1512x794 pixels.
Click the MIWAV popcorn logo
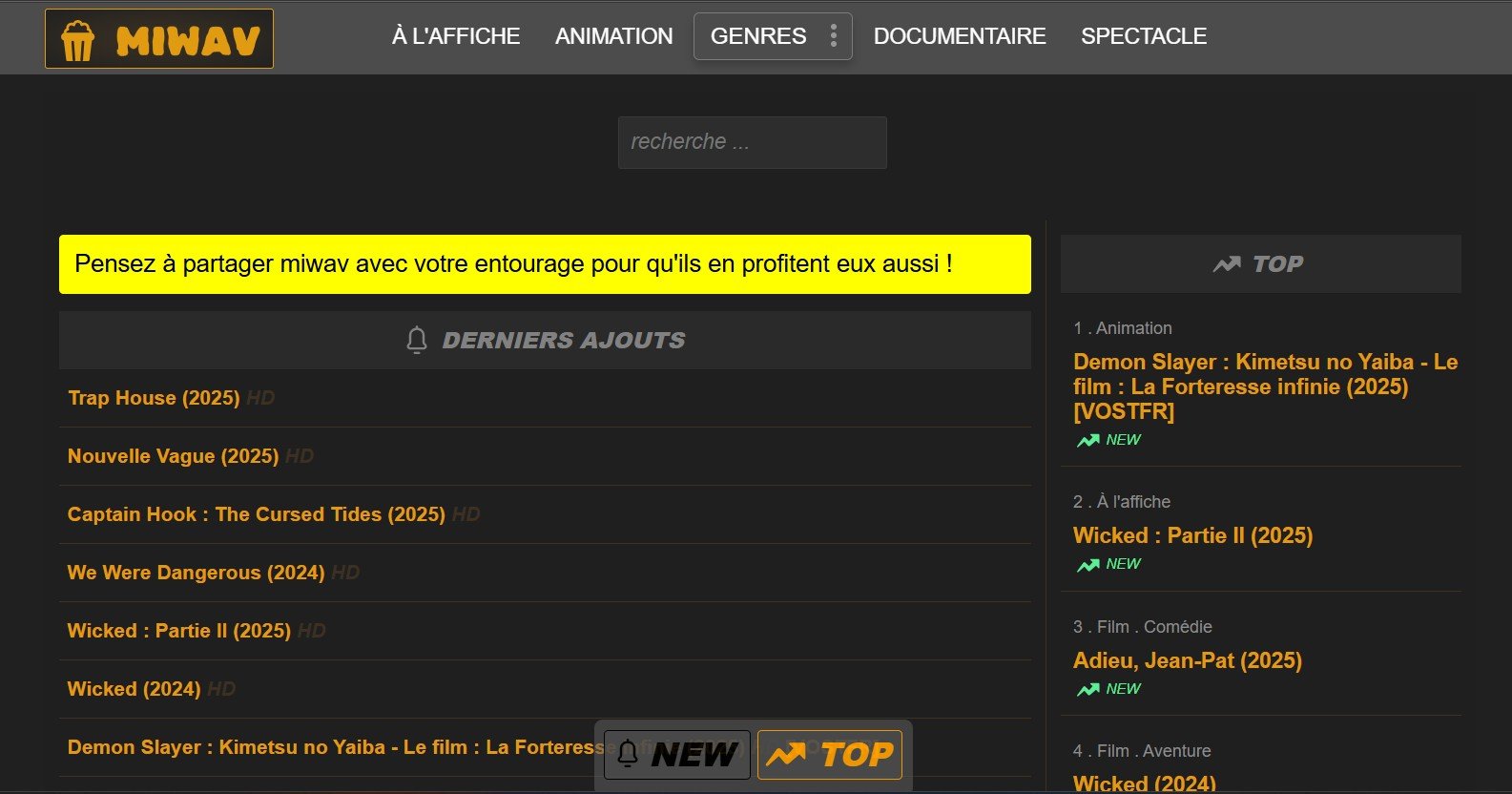pyautogui.click(x=159, y=39)
